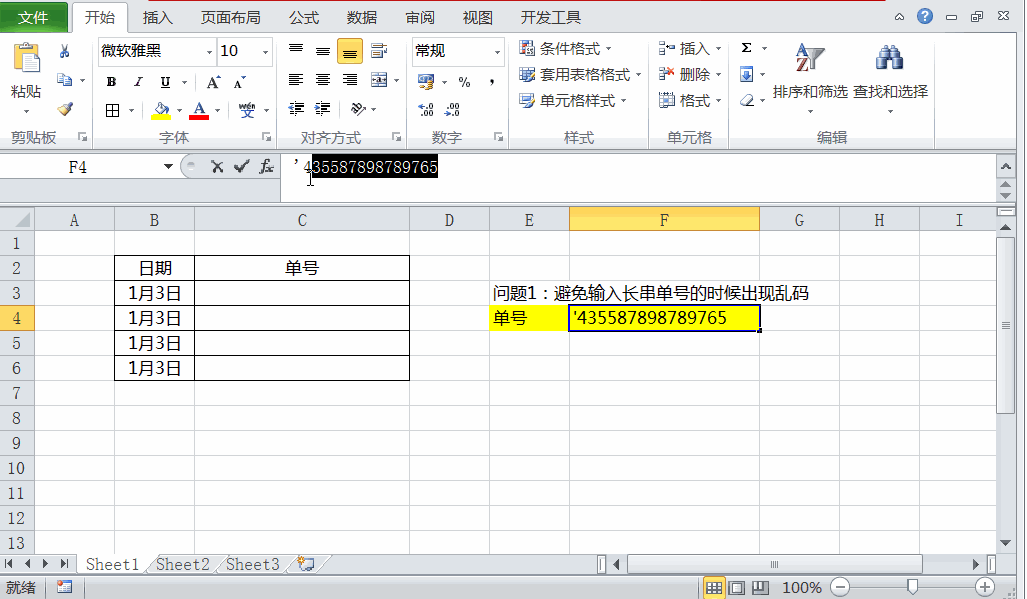
Task: Click the Paste clipboard icon
Action: [26, 58]
